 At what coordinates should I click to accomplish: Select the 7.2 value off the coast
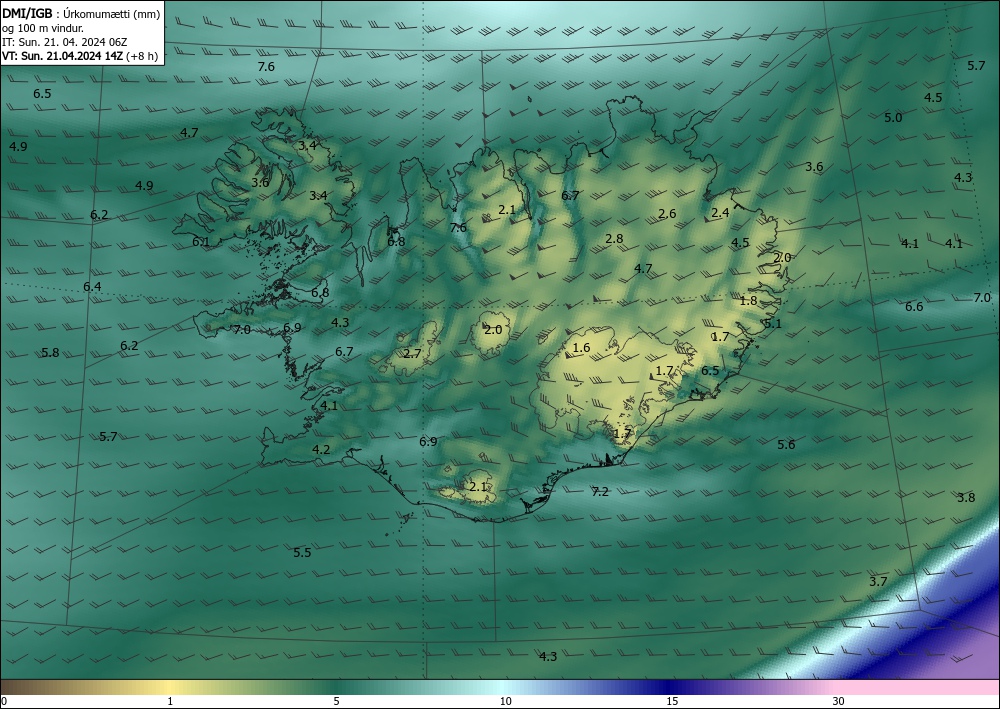click(x=600, y=492)
